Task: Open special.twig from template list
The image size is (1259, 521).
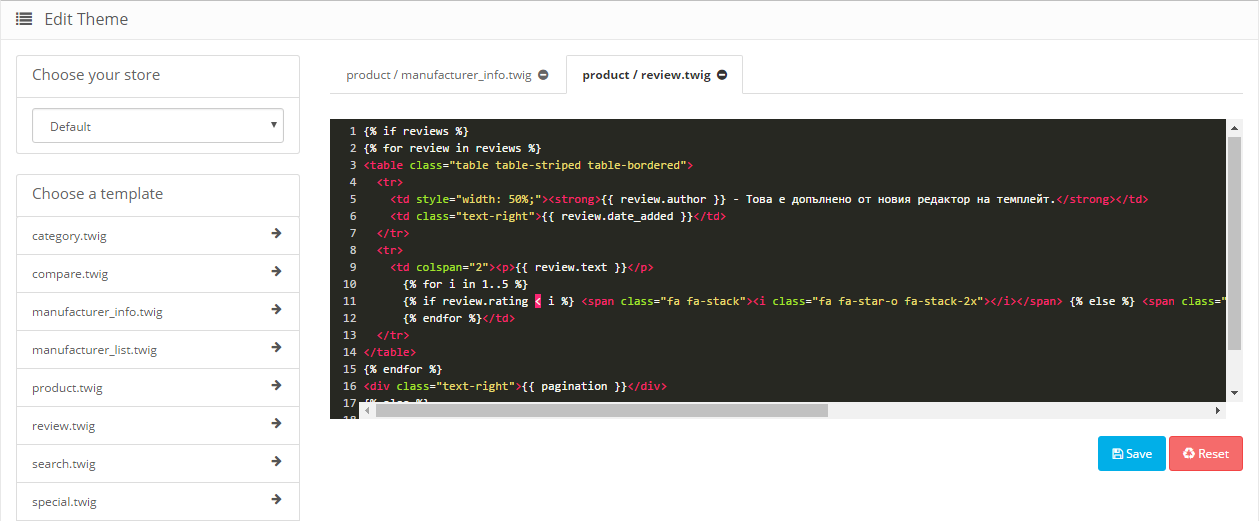Action: (64, 502)
